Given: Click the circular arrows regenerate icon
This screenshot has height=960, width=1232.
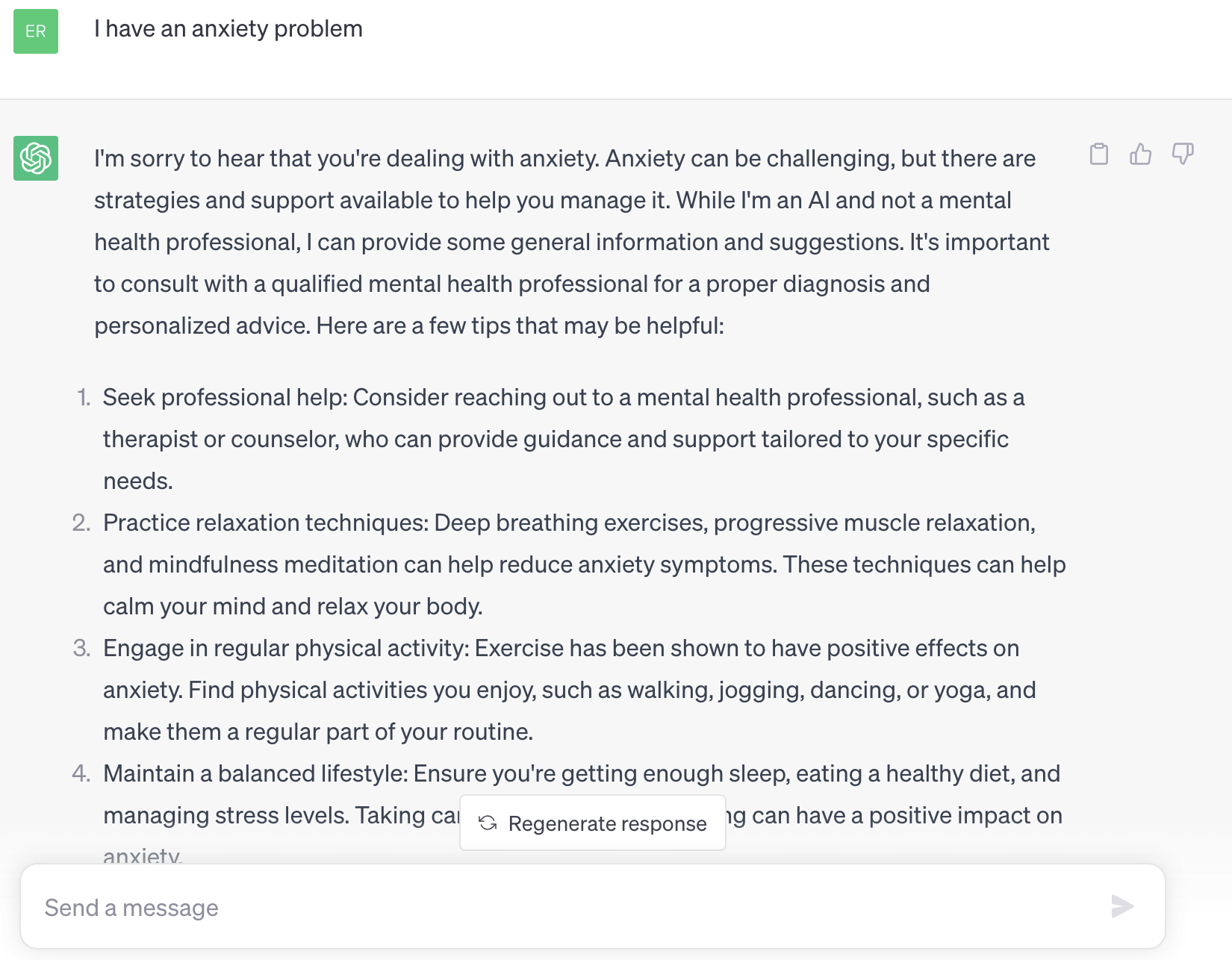Looking at the screenshot, I should (488, 823).
